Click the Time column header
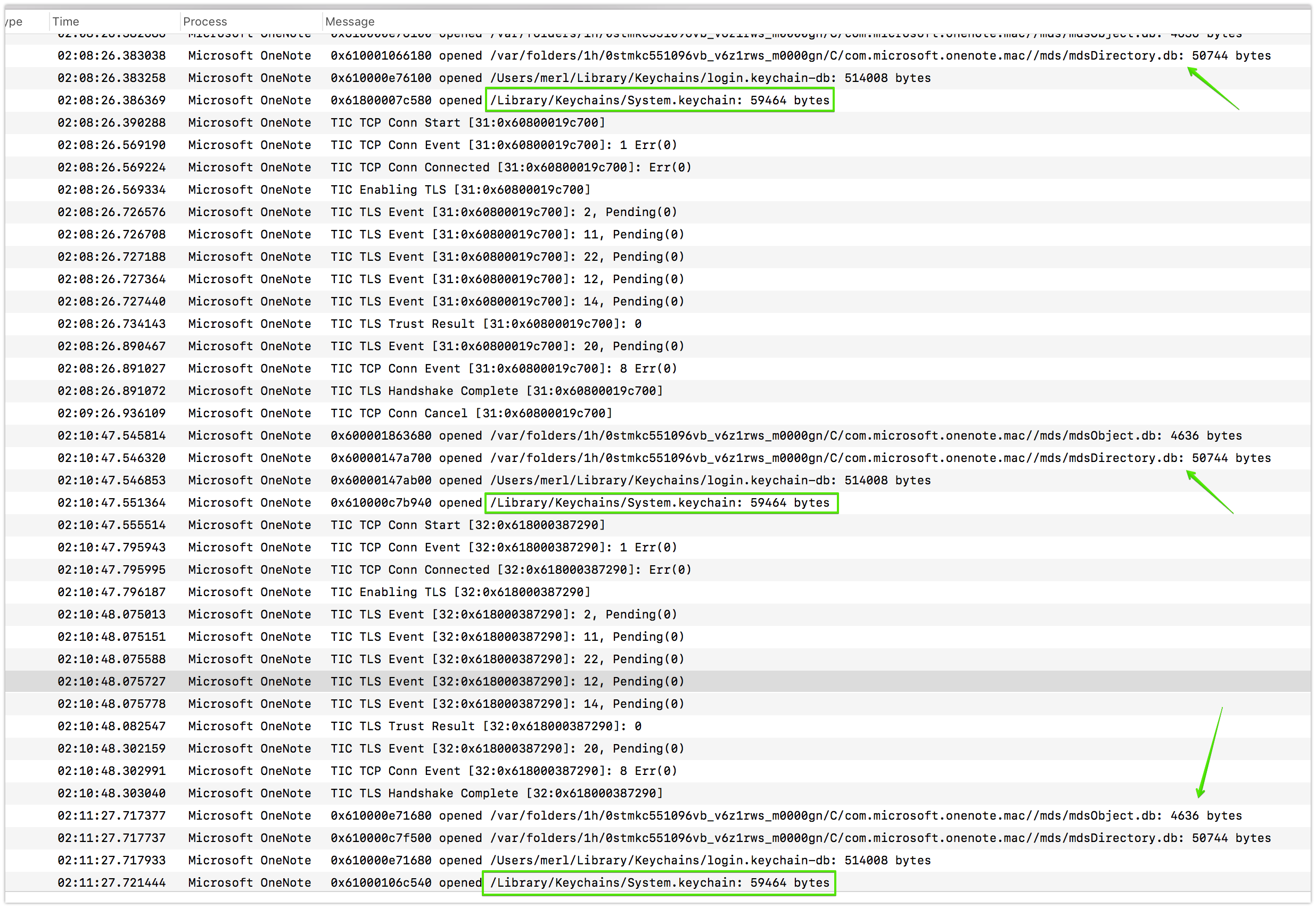The width and height of the screenshot is (1316, 908). (66, 22)
